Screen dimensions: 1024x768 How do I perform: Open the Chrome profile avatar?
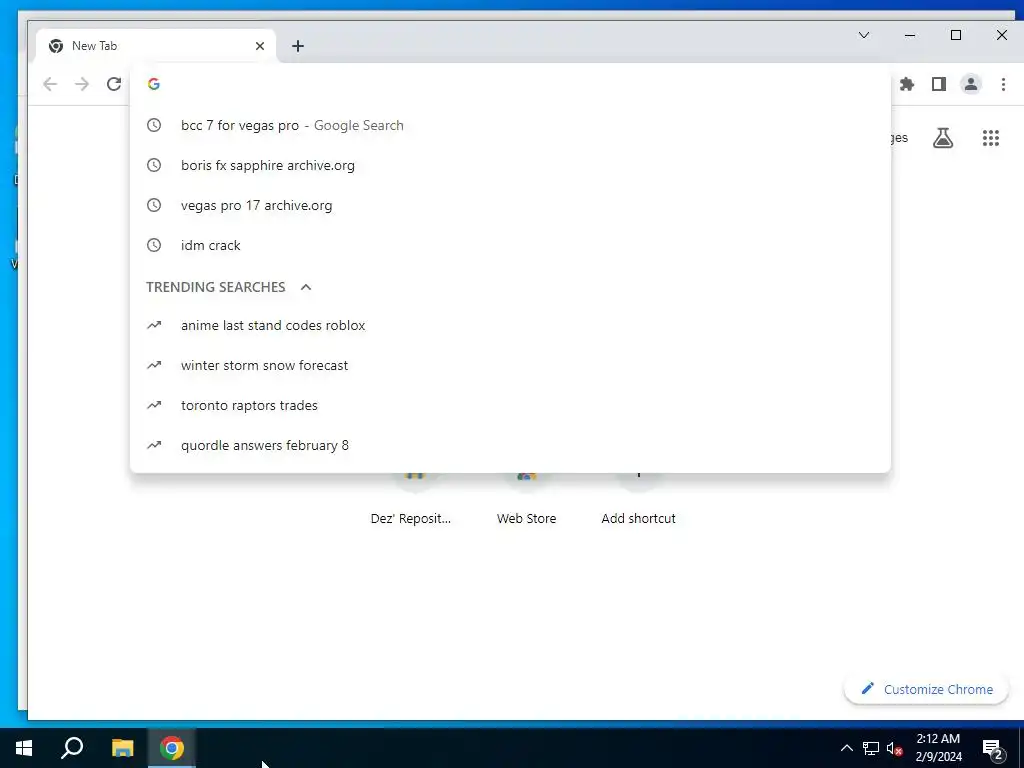tap(971, 84)
